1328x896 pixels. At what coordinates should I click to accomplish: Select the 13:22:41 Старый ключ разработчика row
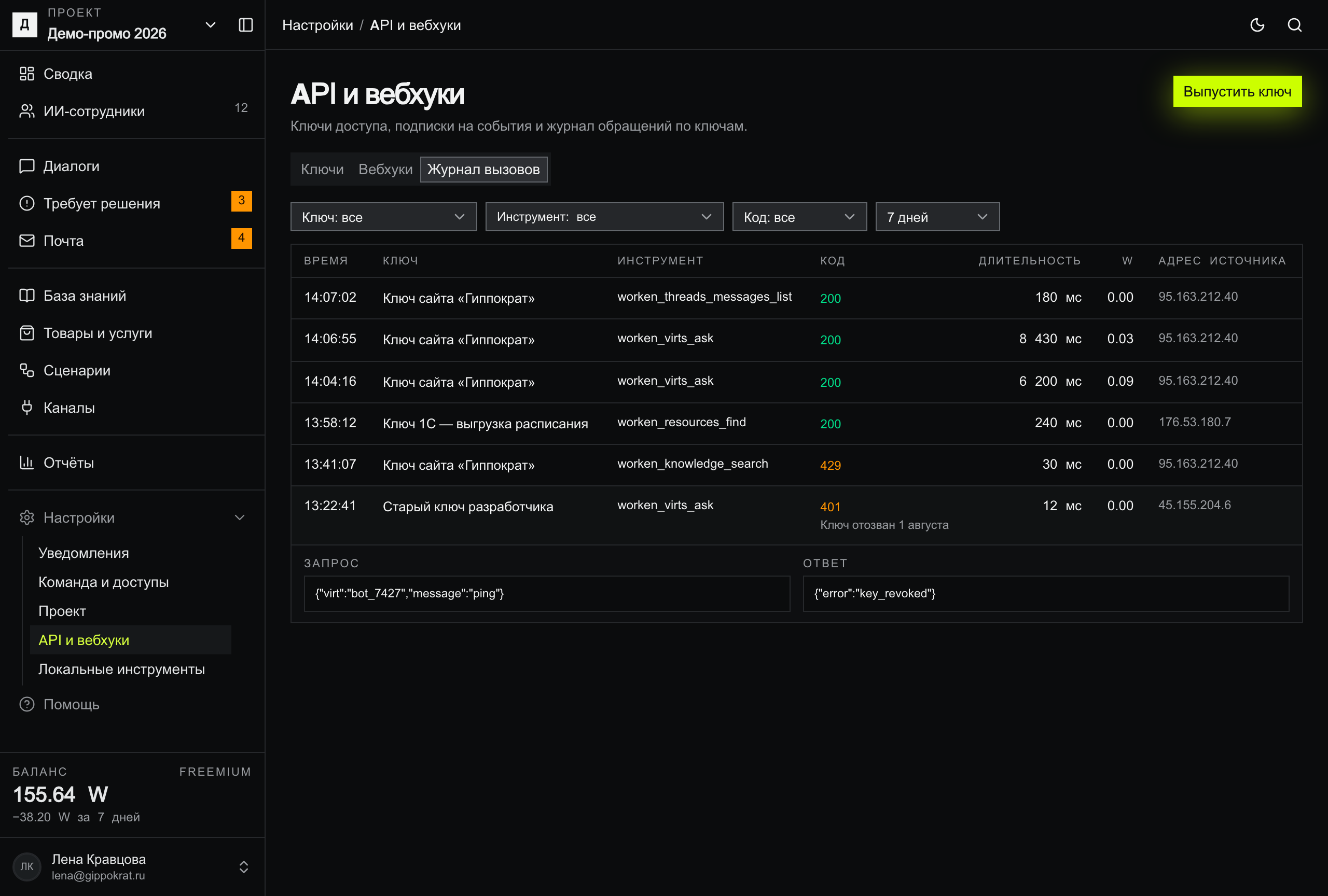[796, 515]
